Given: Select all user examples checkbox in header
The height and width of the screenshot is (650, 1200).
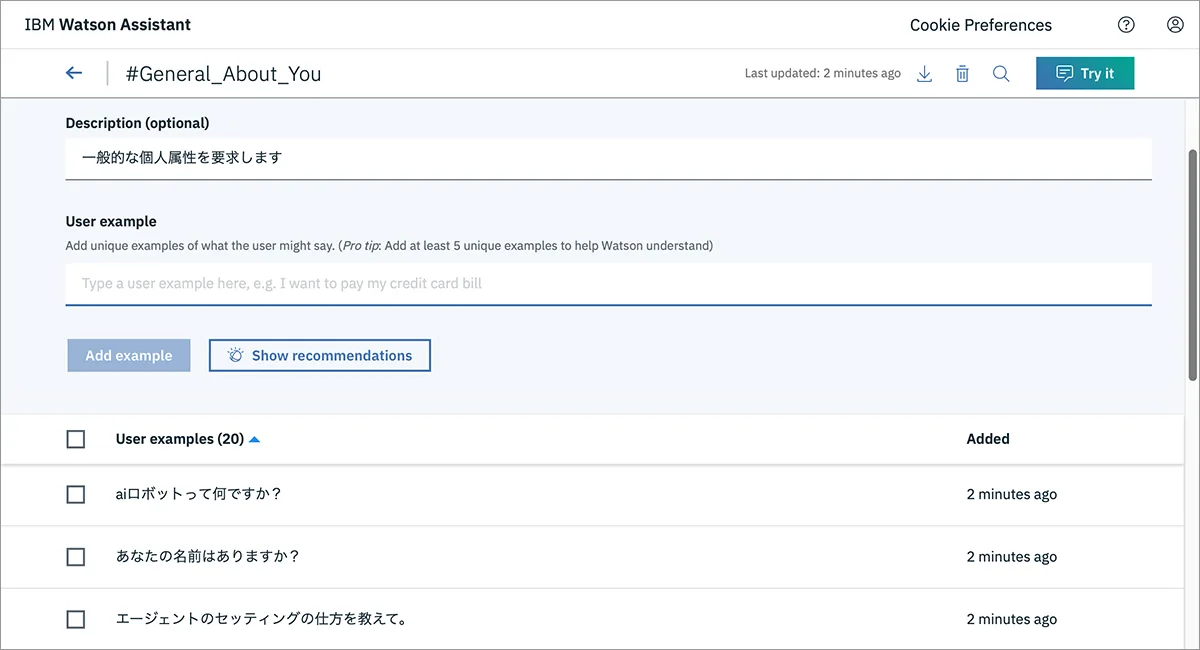Looking at the screenshot, I should (x=76, y=439).
